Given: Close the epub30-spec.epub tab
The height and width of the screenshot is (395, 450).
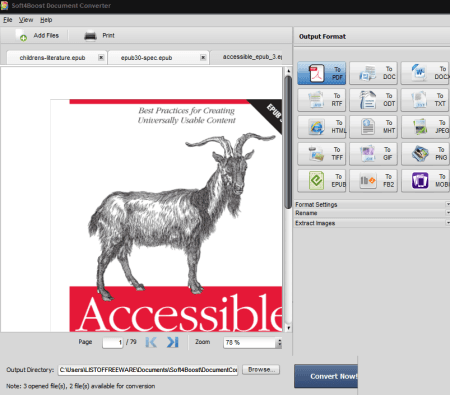Looking at the screenshot, I should click(x=203, y=57).
